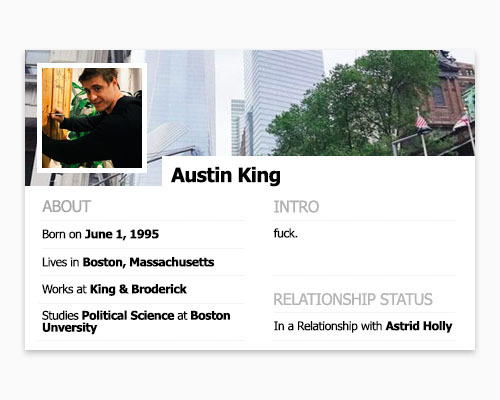
Task: Select the 'Works at' row label
Action: point(64,289)
